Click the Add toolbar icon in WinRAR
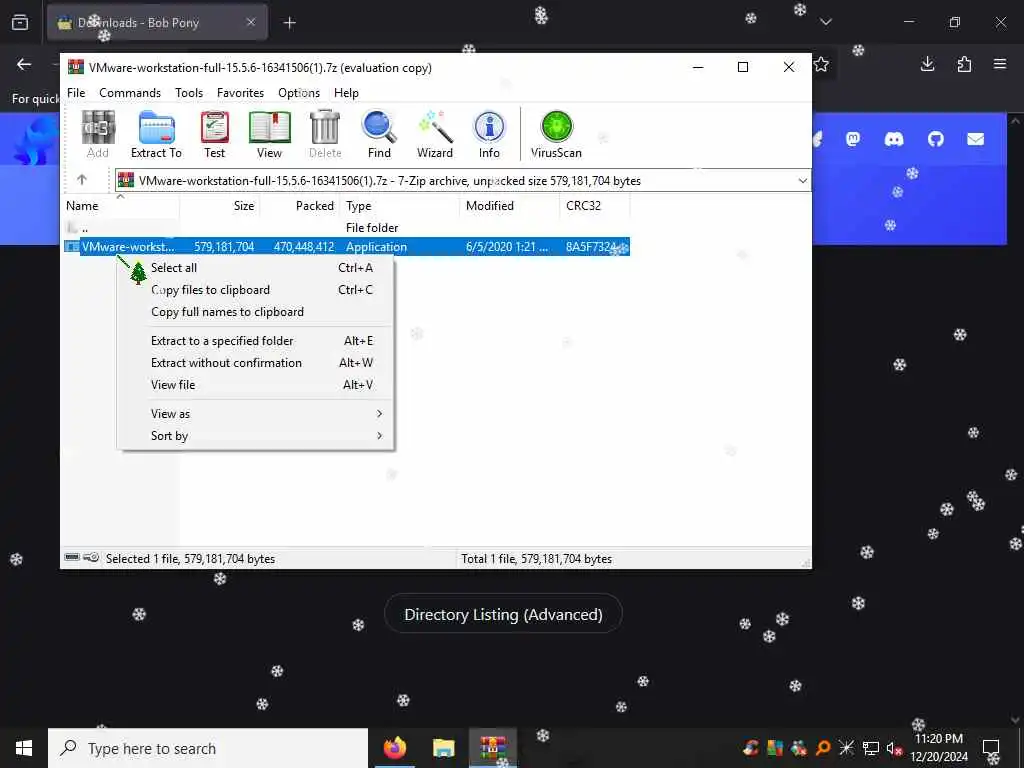 (98, 134)
